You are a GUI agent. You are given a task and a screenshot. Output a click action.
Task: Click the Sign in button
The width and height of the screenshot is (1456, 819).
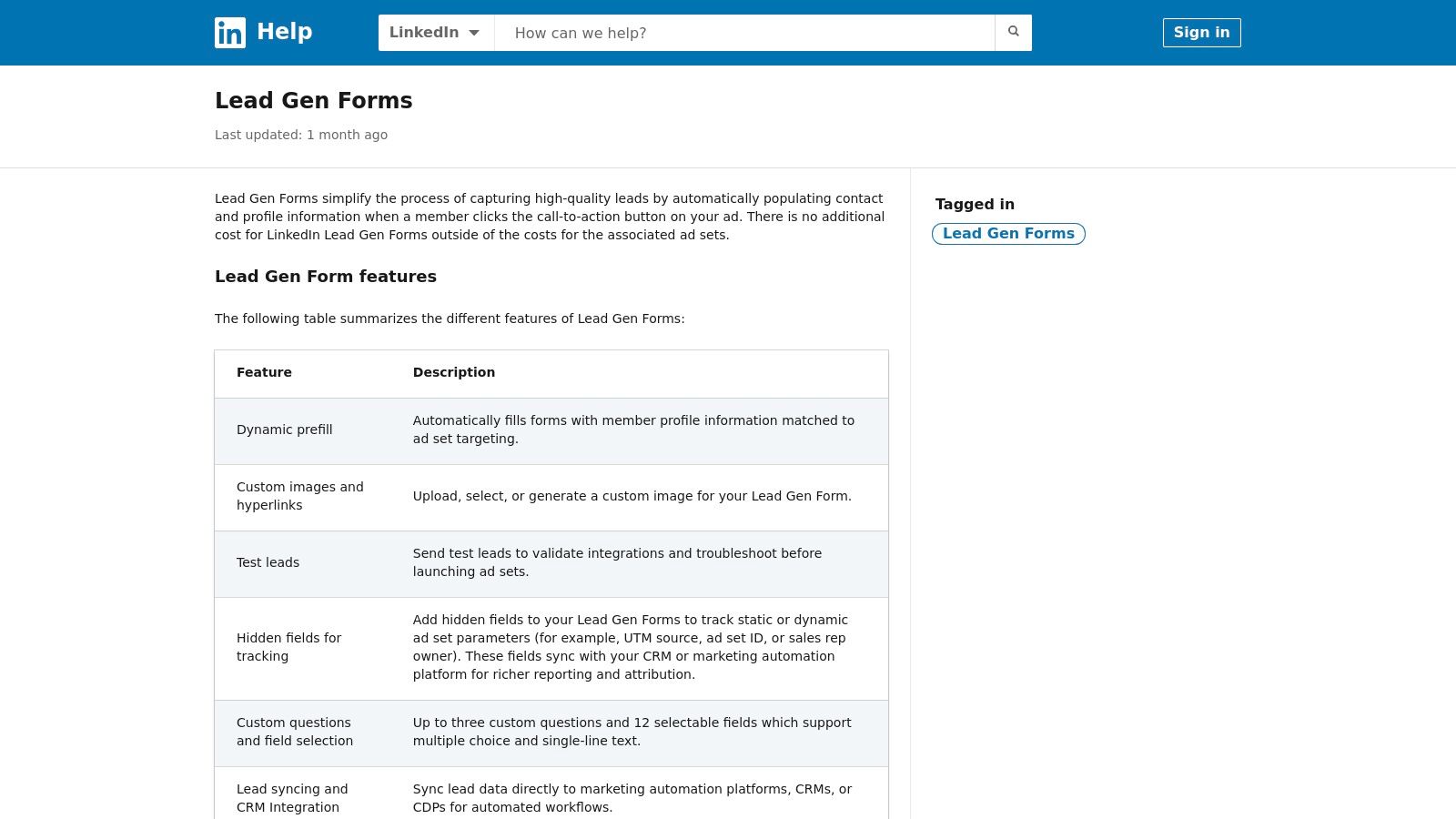1201,33
